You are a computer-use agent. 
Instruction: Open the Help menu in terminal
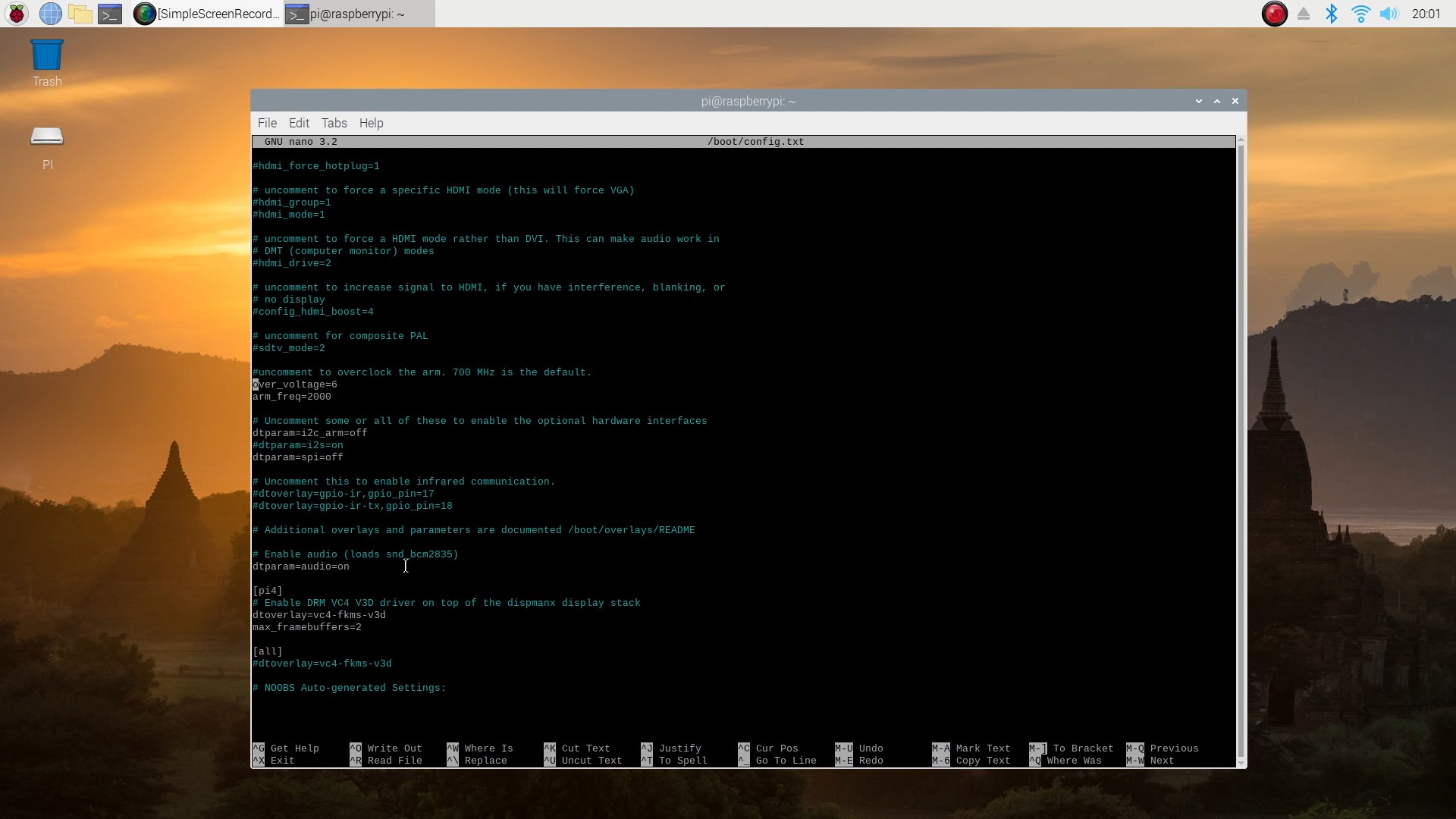tap(371, 123)
